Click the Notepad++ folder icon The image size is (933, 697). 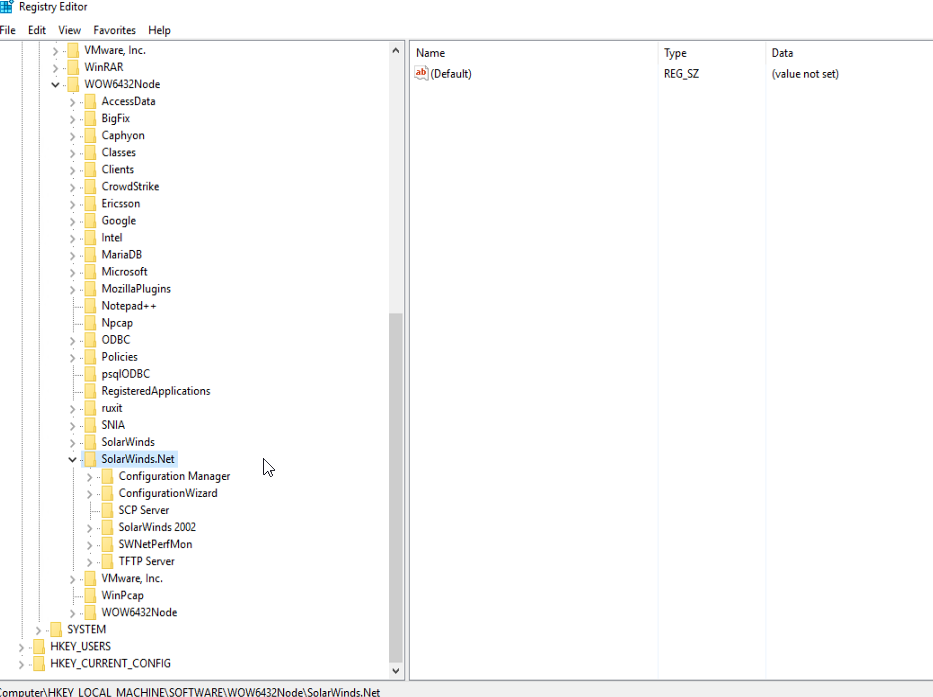coord(90,306)
